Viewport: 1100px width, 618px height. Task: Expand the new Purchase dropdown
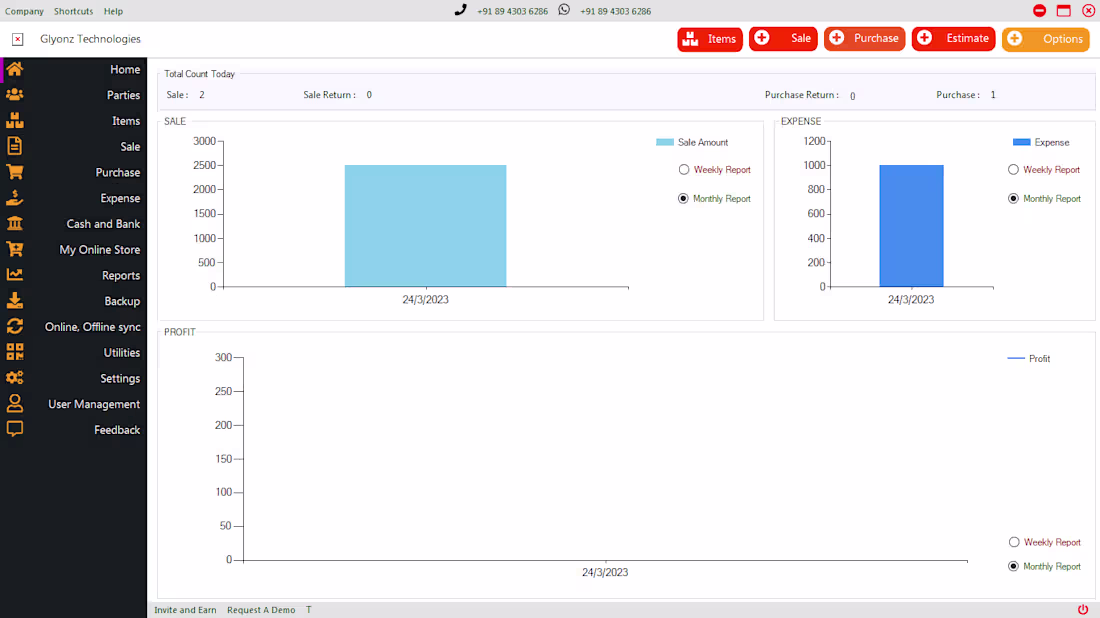864,39
